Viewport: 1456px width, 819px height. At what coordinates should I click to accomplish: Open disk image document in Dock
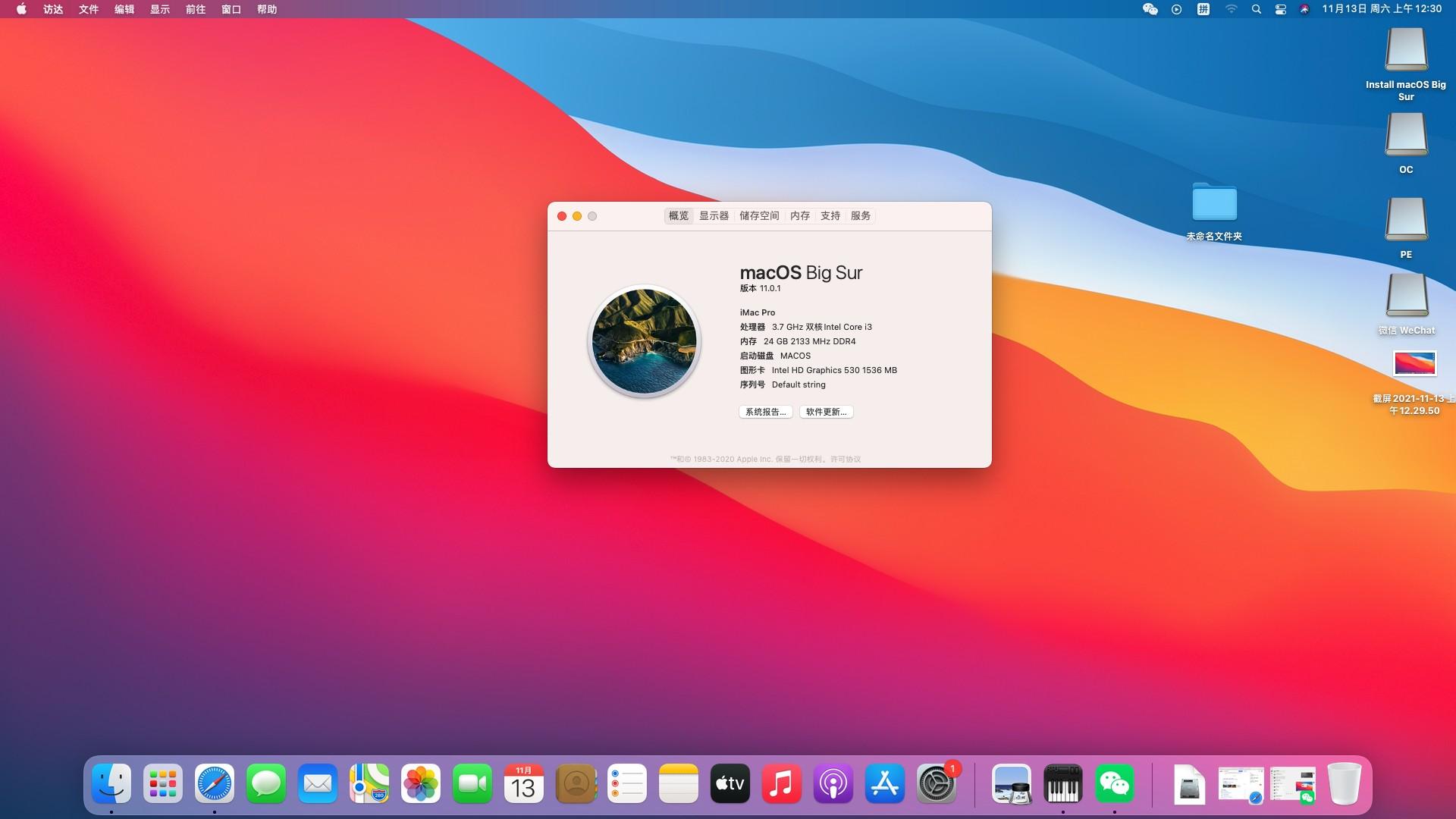click(x=1189, y=784)
